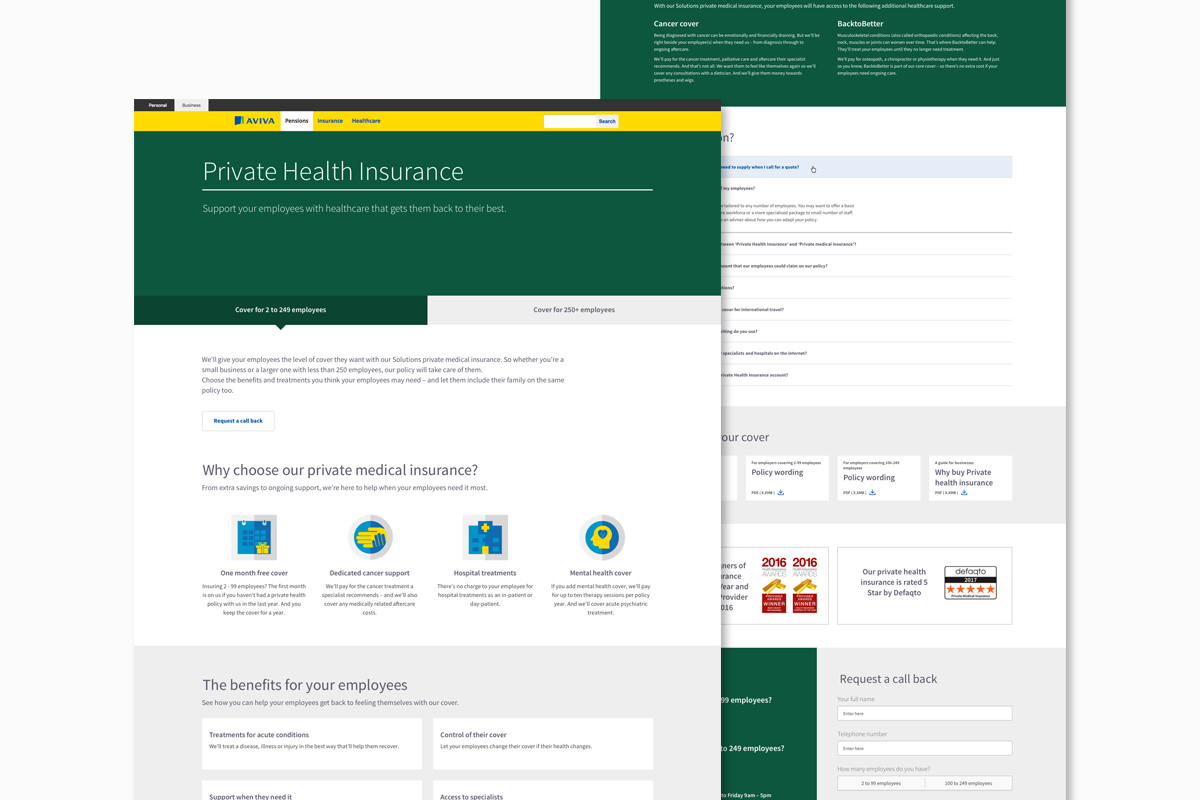Click 'Why choose our private medical insurance?' heading
The image size is (1200, 800).
340,470
